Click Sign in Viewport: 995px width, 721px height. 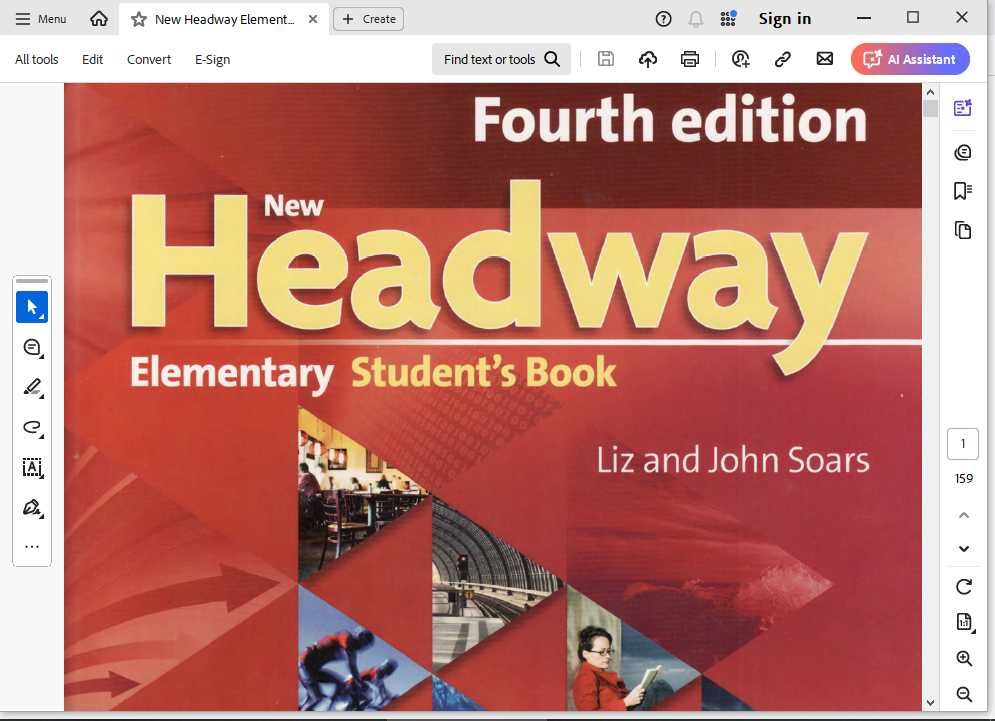click(785, 19)
